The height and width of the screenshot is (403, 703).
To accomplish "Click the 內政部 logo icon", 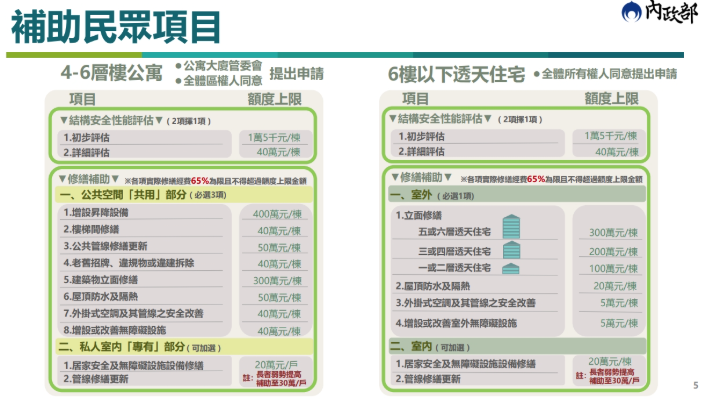I will 631,12.
